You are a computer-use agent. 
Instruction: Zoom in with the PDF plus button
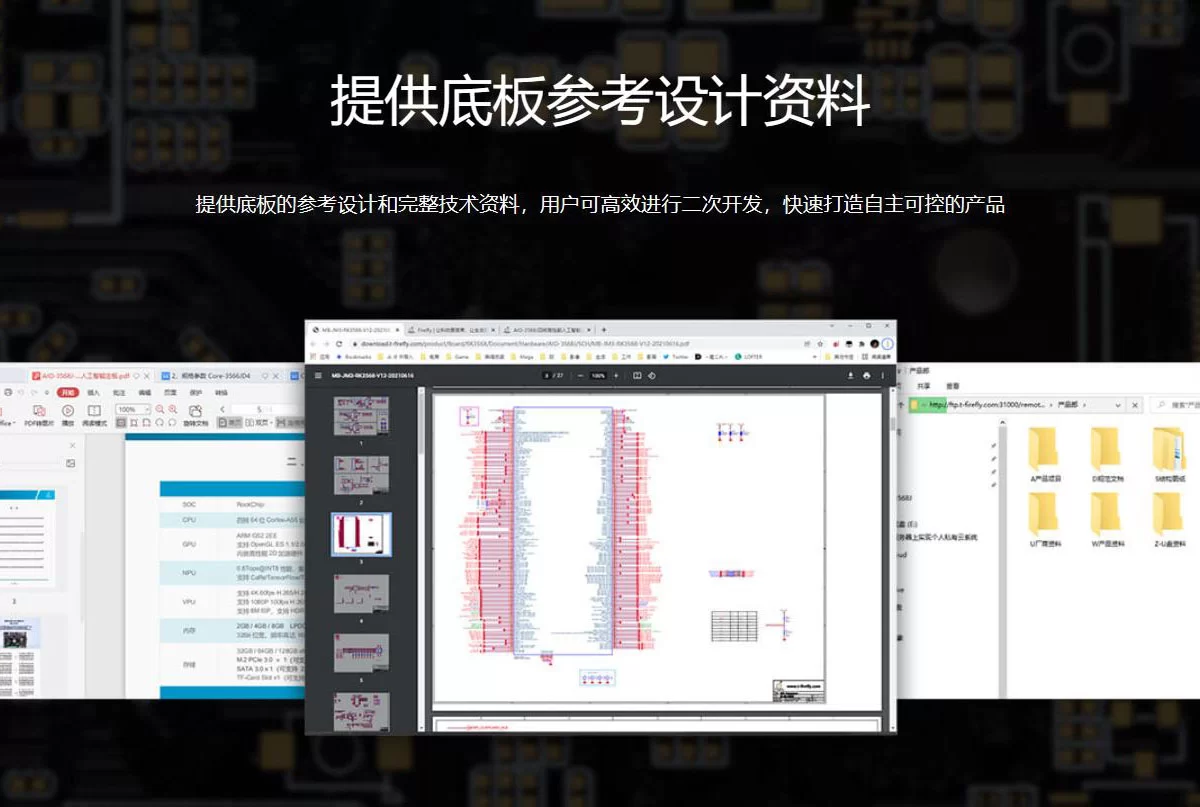[x=616, y=375]
